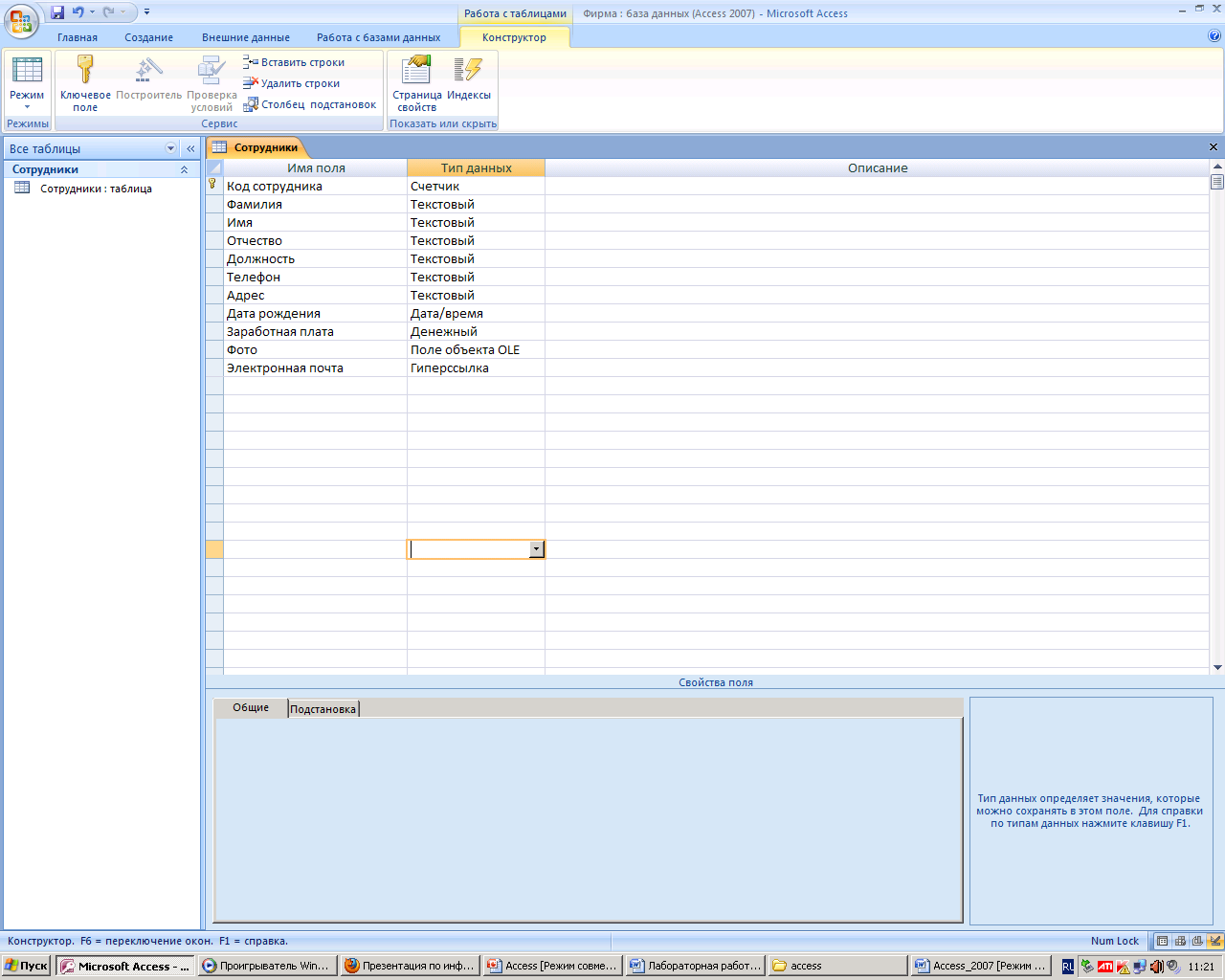Image resolution: width=1225 pixels, height=980 pixels.
Task: Click Столбец подстановок in the ribbon
Action: [x=310, y=104]
